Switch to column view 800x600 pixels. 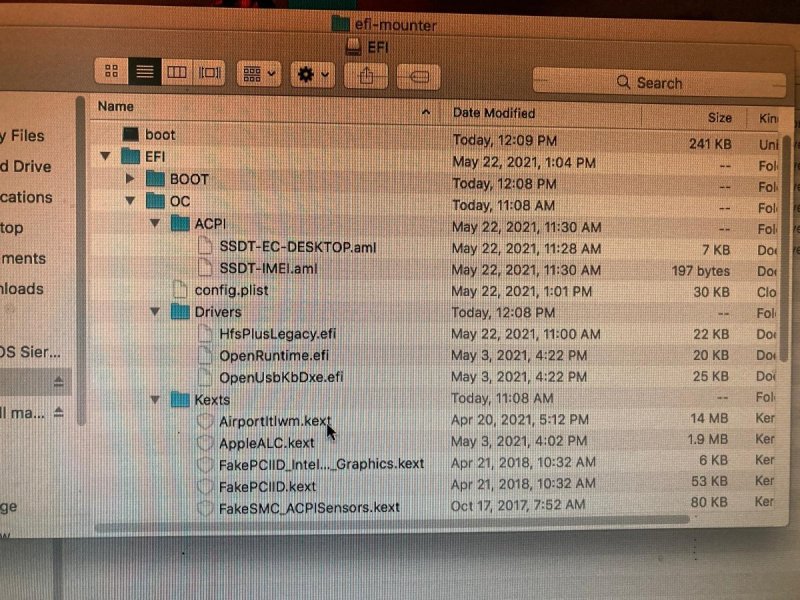[177, 72]
